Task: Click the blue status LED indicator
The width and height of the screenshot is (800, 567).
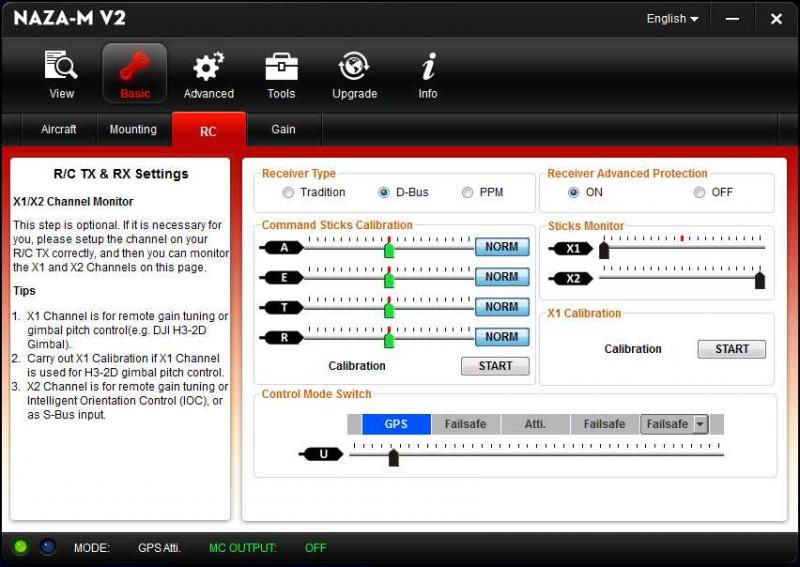Action: [x=48, y=547]
